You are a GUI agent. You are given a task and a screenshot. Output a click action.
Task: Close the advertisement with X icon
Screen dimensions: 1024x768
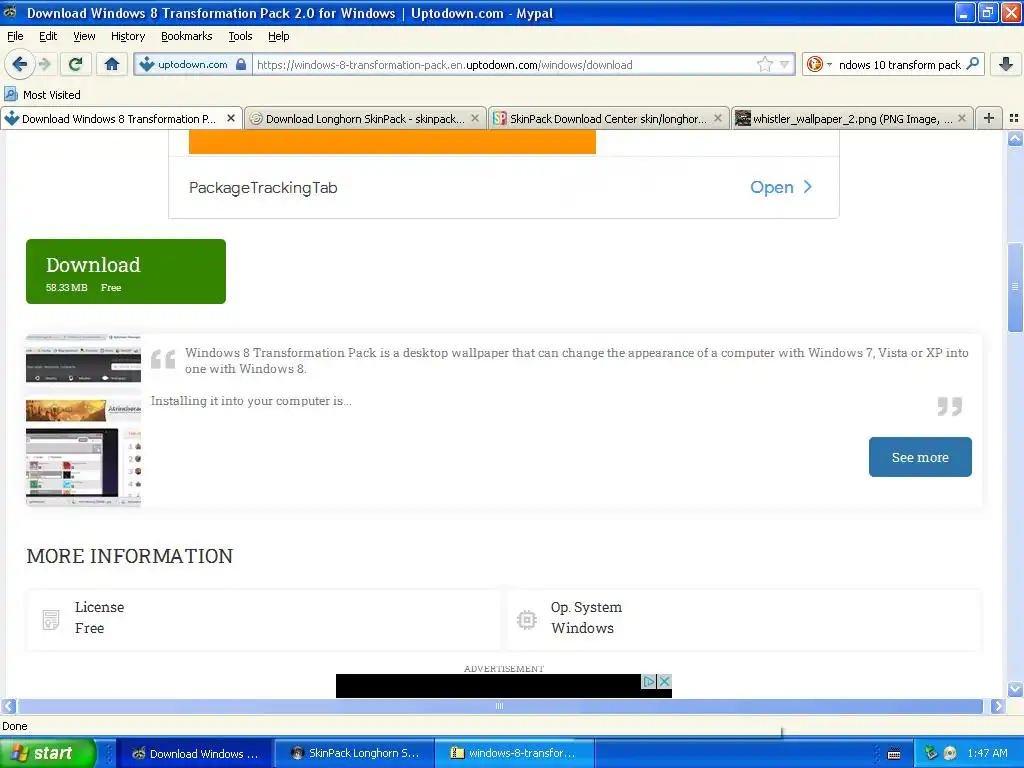[664, 681]
